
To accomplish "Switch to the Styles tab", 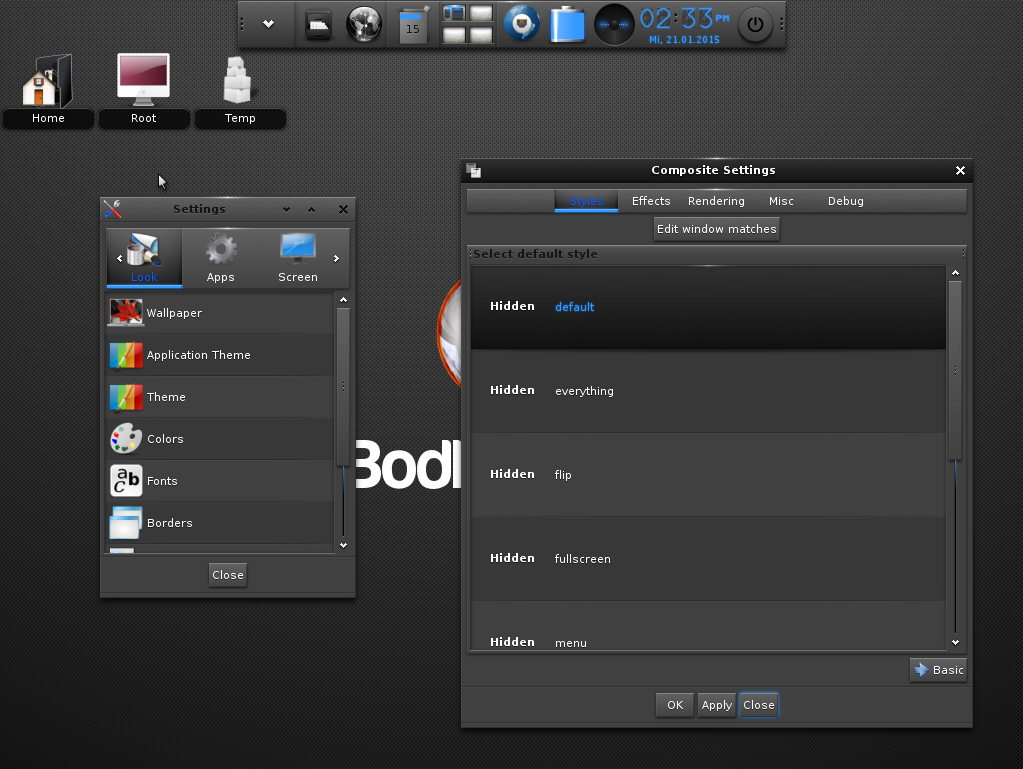I will pyautogui.click(x=586, y=201).
